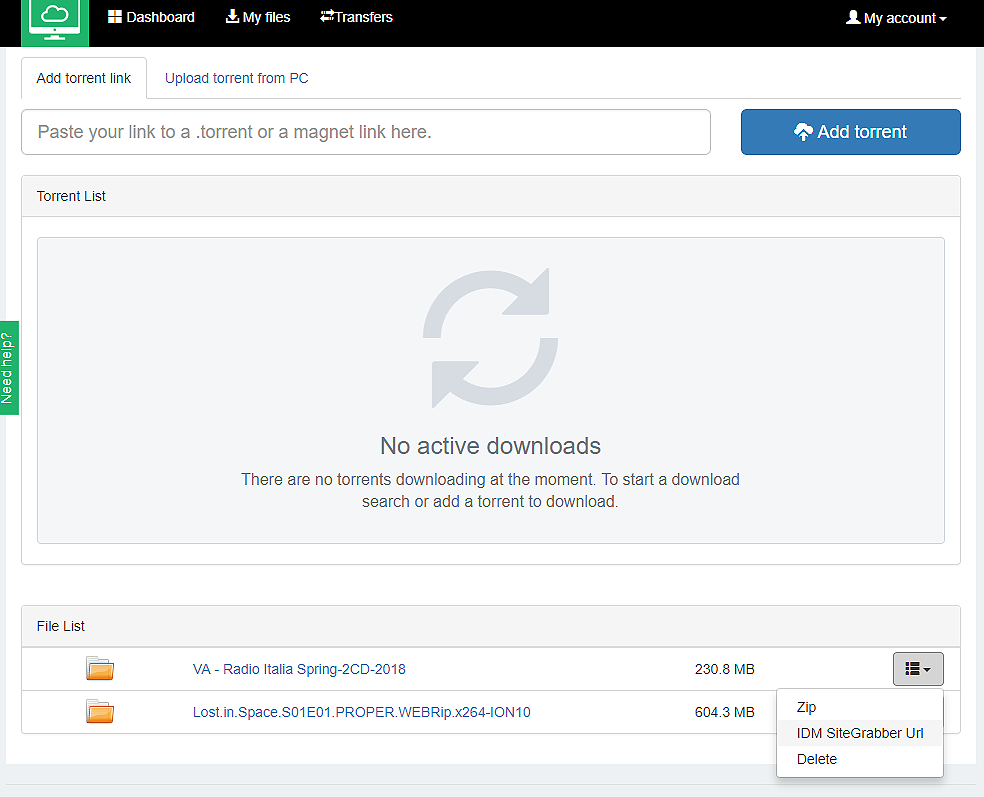Click the Torrent List panel header

pos(490,196)
